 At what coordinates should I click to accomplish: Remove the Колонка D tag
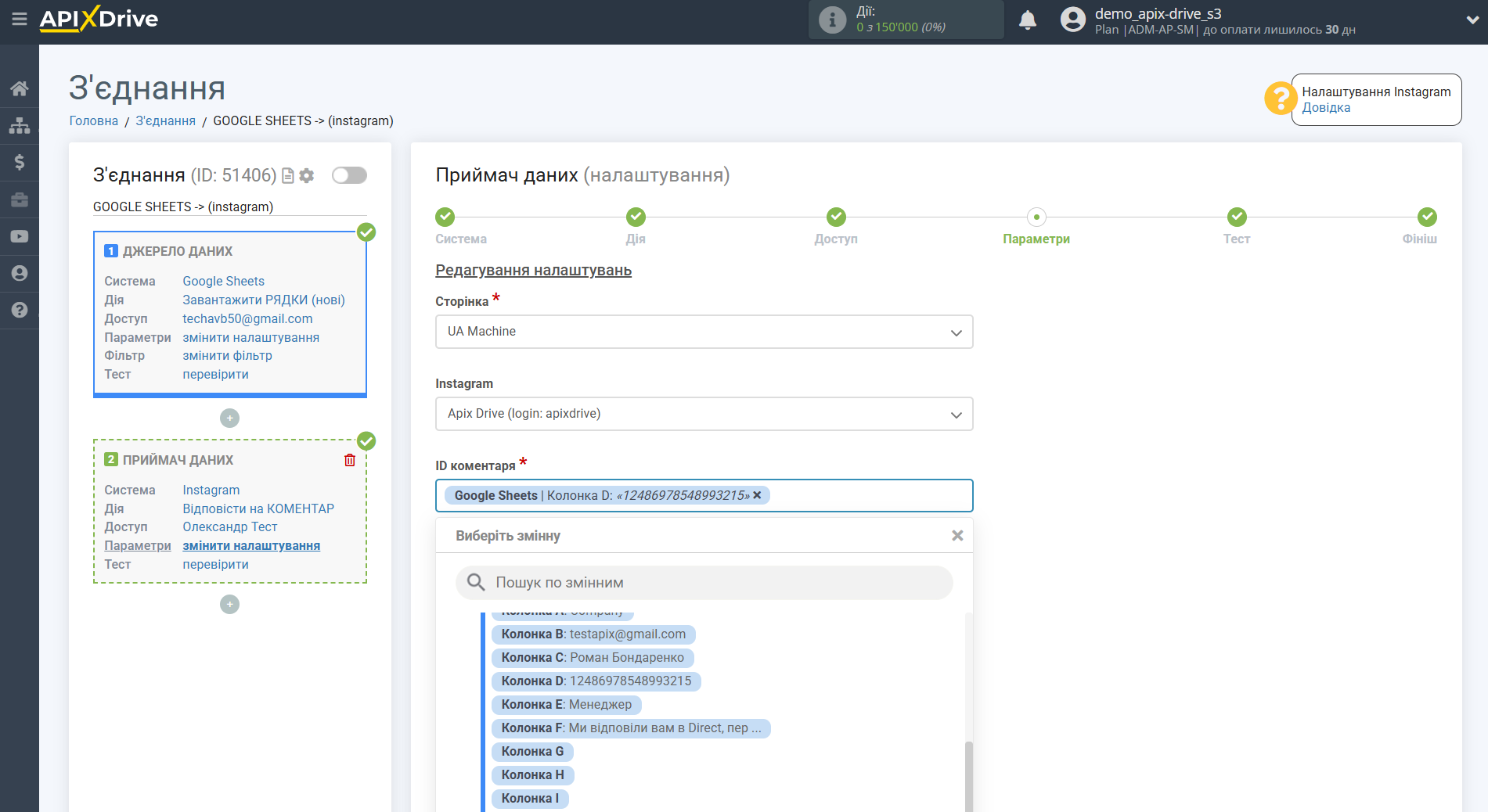click(757, 495)
